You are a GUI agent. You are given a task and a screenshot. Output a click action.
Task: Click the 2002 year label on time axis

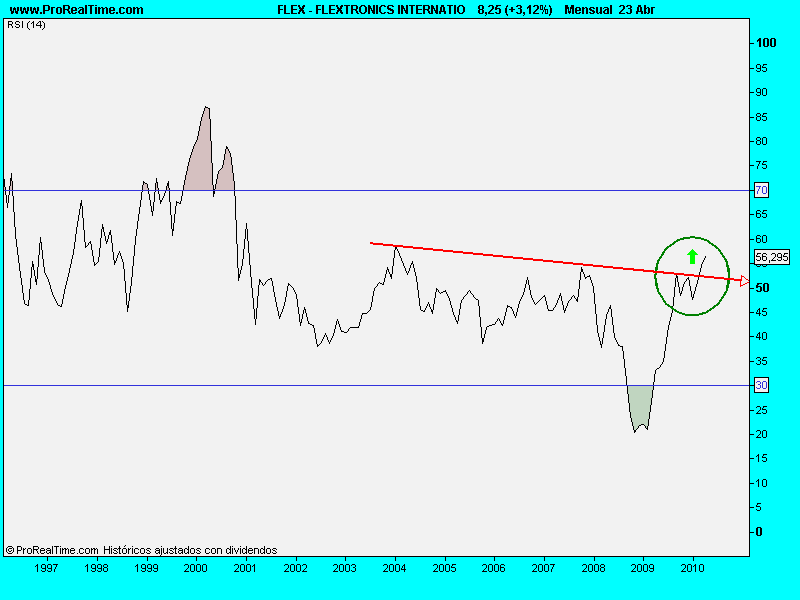(295, 568)
